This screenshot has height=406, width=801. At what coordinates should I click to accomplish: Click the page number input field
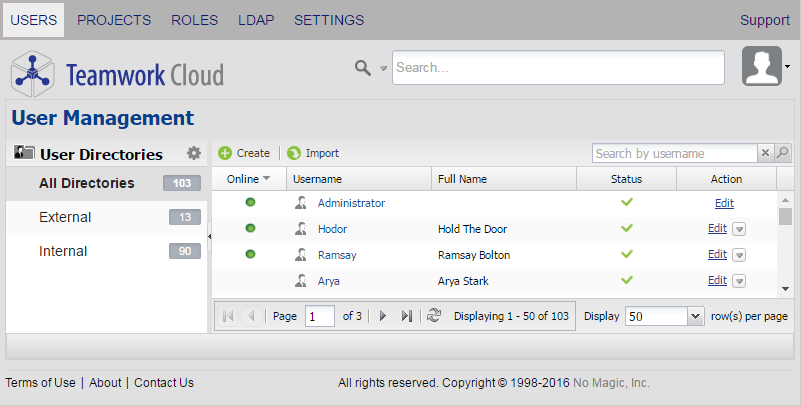click(x=320, y=316)
